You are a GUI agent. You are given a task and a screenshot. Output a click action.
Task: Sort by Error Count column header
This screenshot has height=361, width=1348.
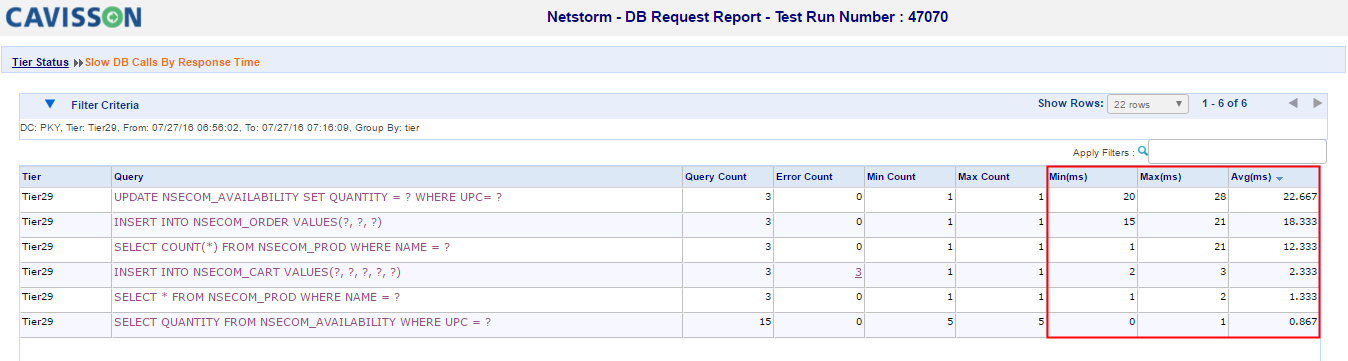click(819, 177)
